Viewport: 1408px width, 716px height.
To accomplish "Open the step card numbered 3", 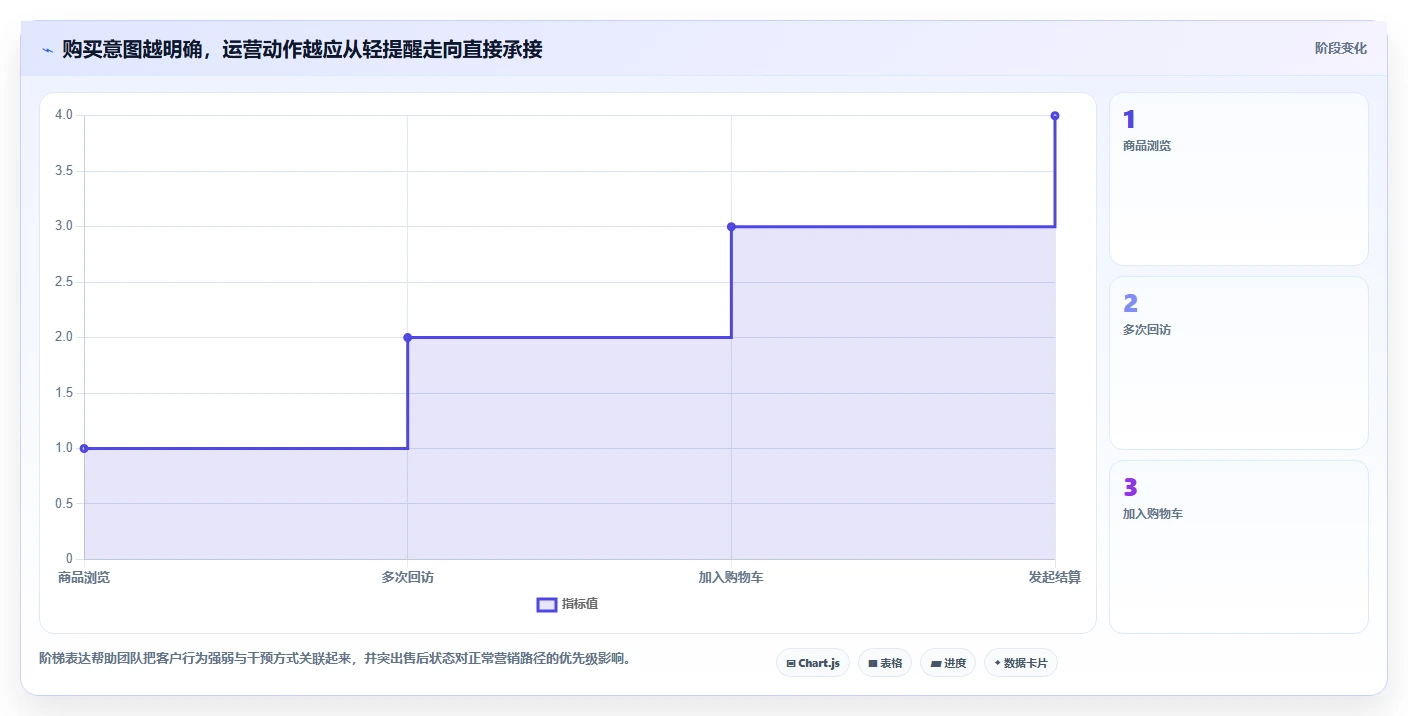I will [1239, 547].
